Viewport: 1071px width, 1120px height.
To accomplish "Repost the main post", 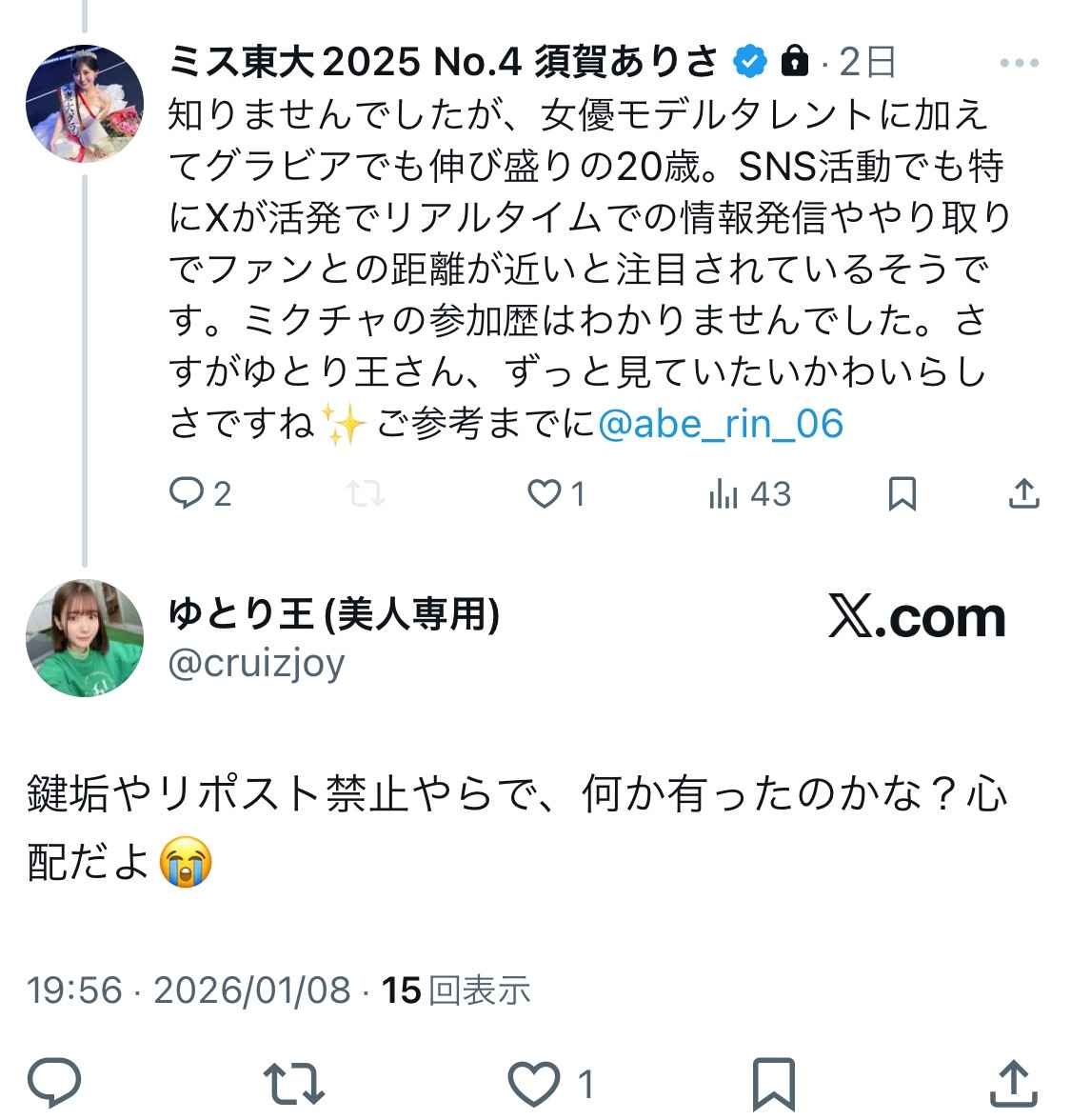I will pos(294,1084).
